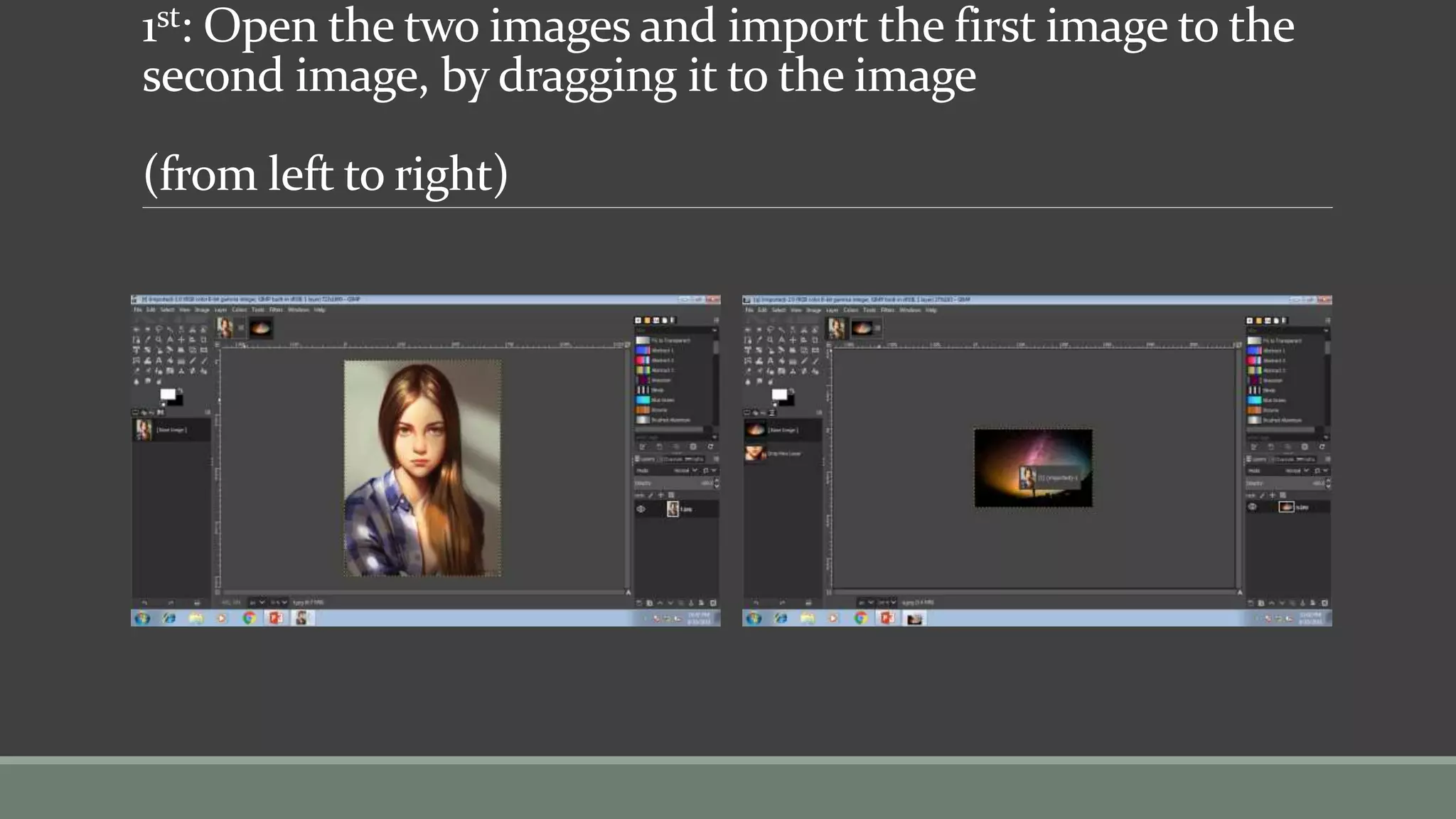Adjust Opacity slider in left GIMP Layers panel

pyautogui.click(x=675, y=483)
